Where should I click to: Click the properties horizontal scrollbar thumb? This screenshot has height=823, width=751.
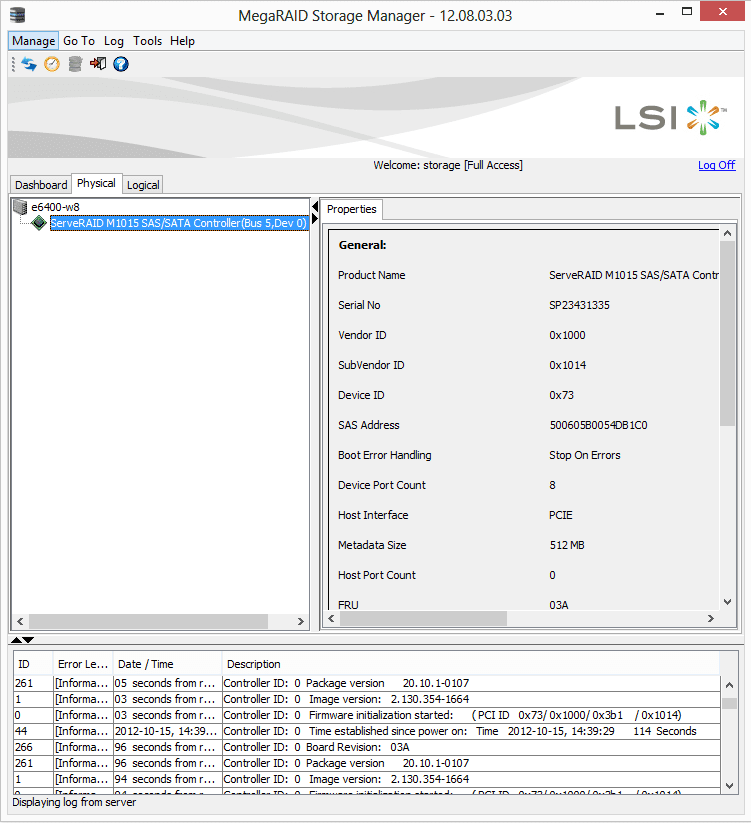pyautogui.click(x=424, y=618)
